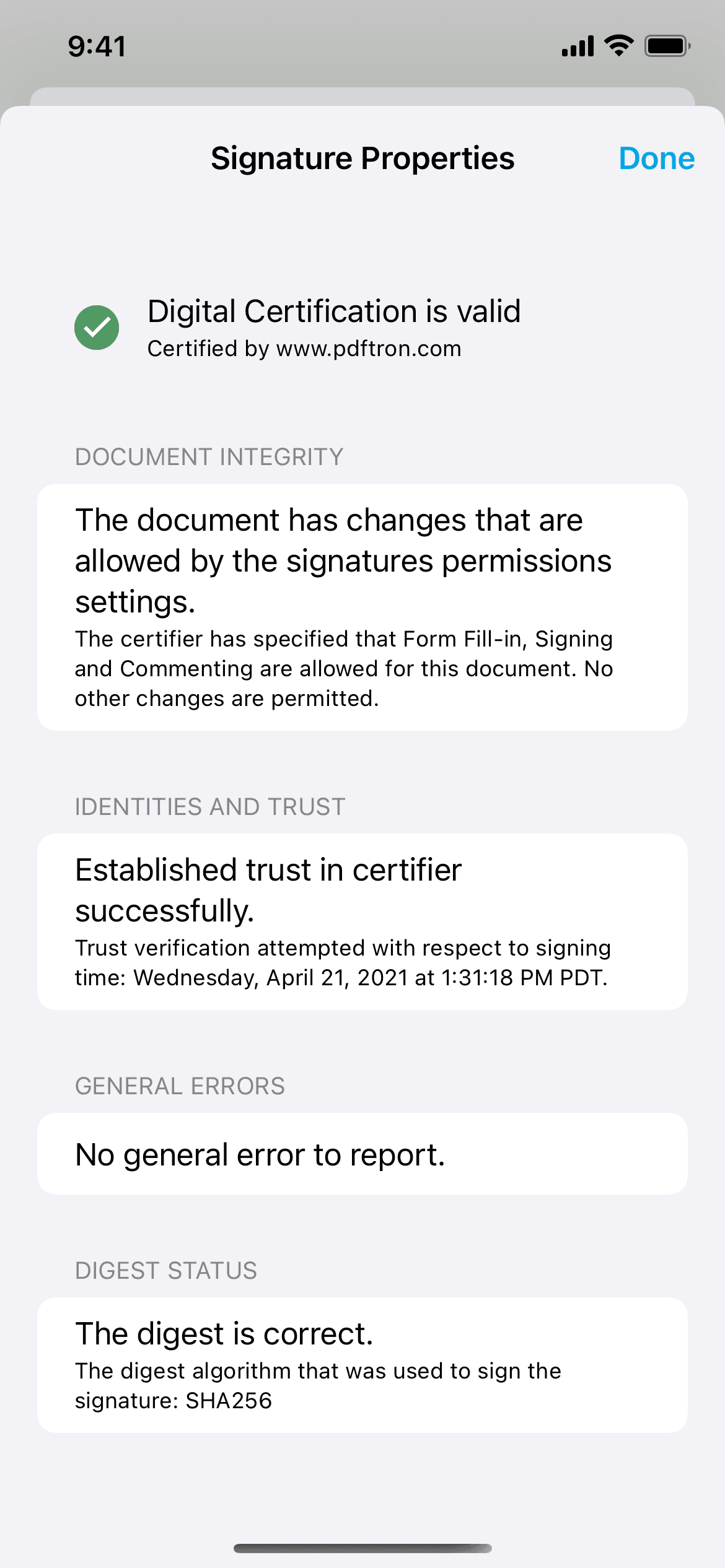Click "Certified by www.pdftron.com" text
Screen dimensions: 725x1568
click(304, 349)
